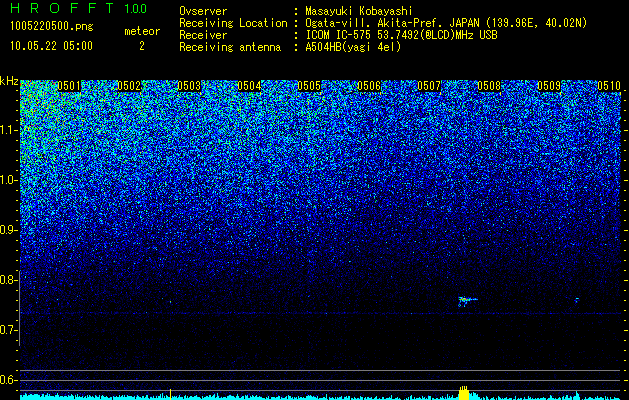This screenshot has width=629, height=400.
Task: Click the 1.0 kHz axis label
Action: coord(9,180)
